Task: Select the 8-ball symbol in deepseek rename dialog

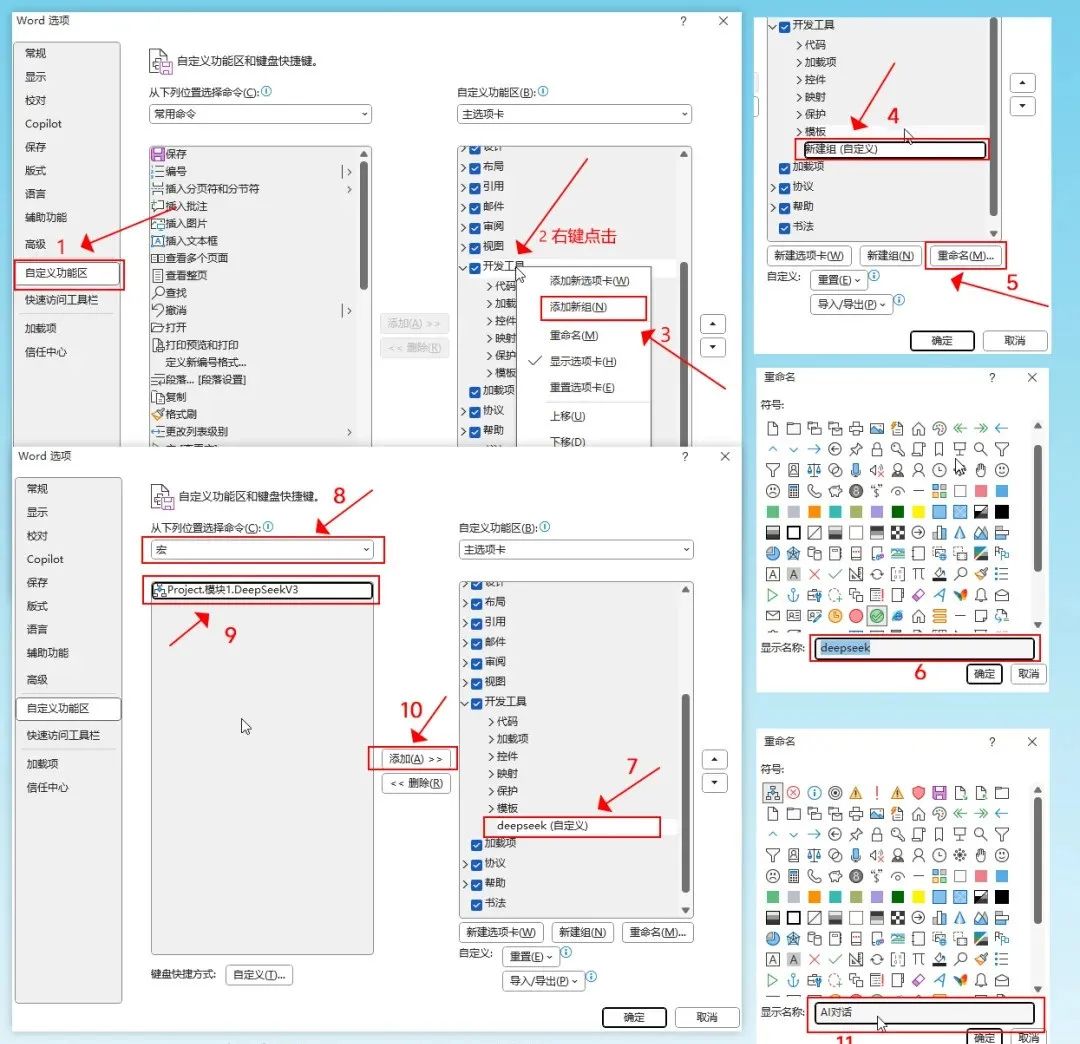Action: (x=855, y=491)
